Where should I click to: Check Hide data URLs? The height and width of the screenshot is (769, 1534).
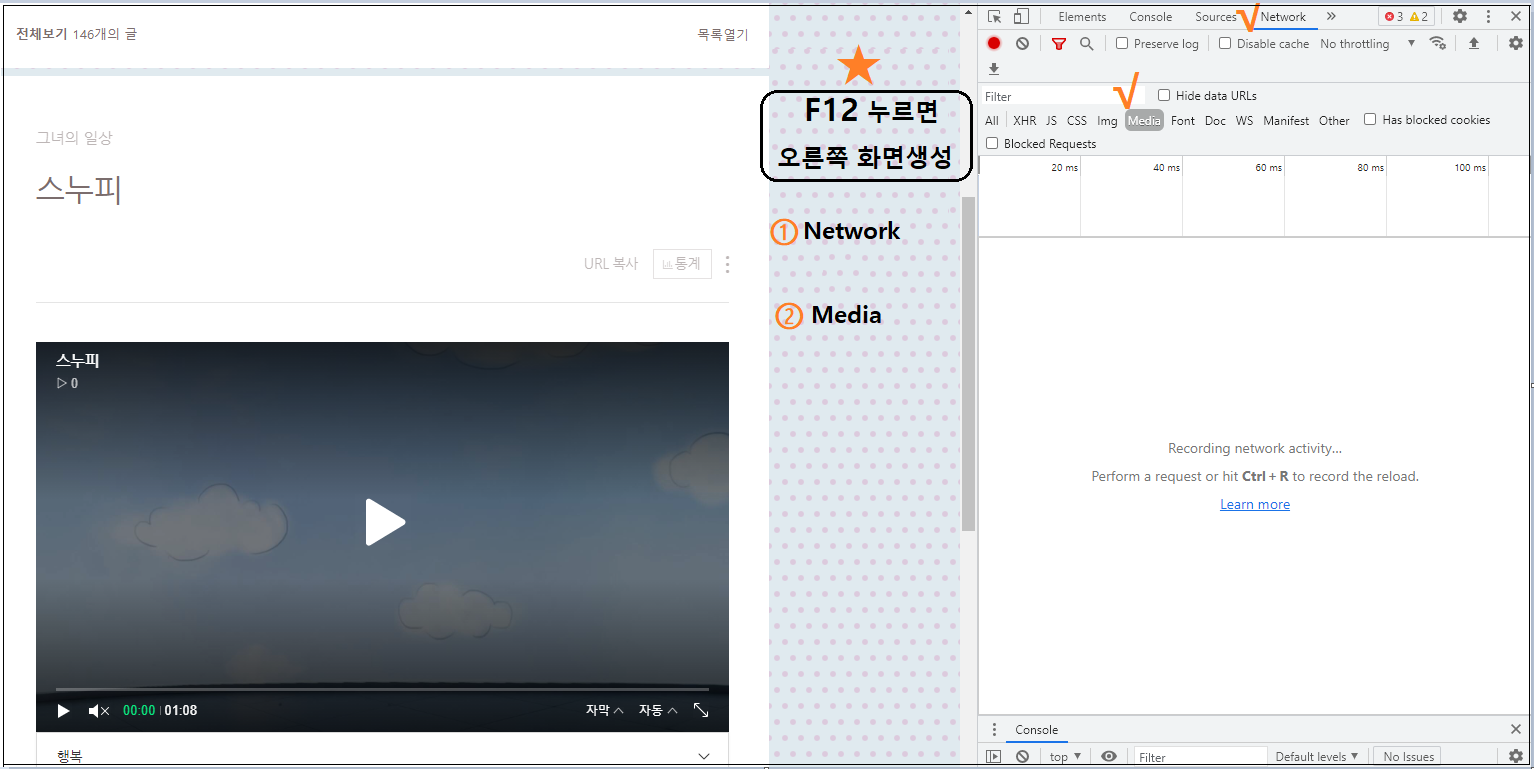[x=1164, y=95]
